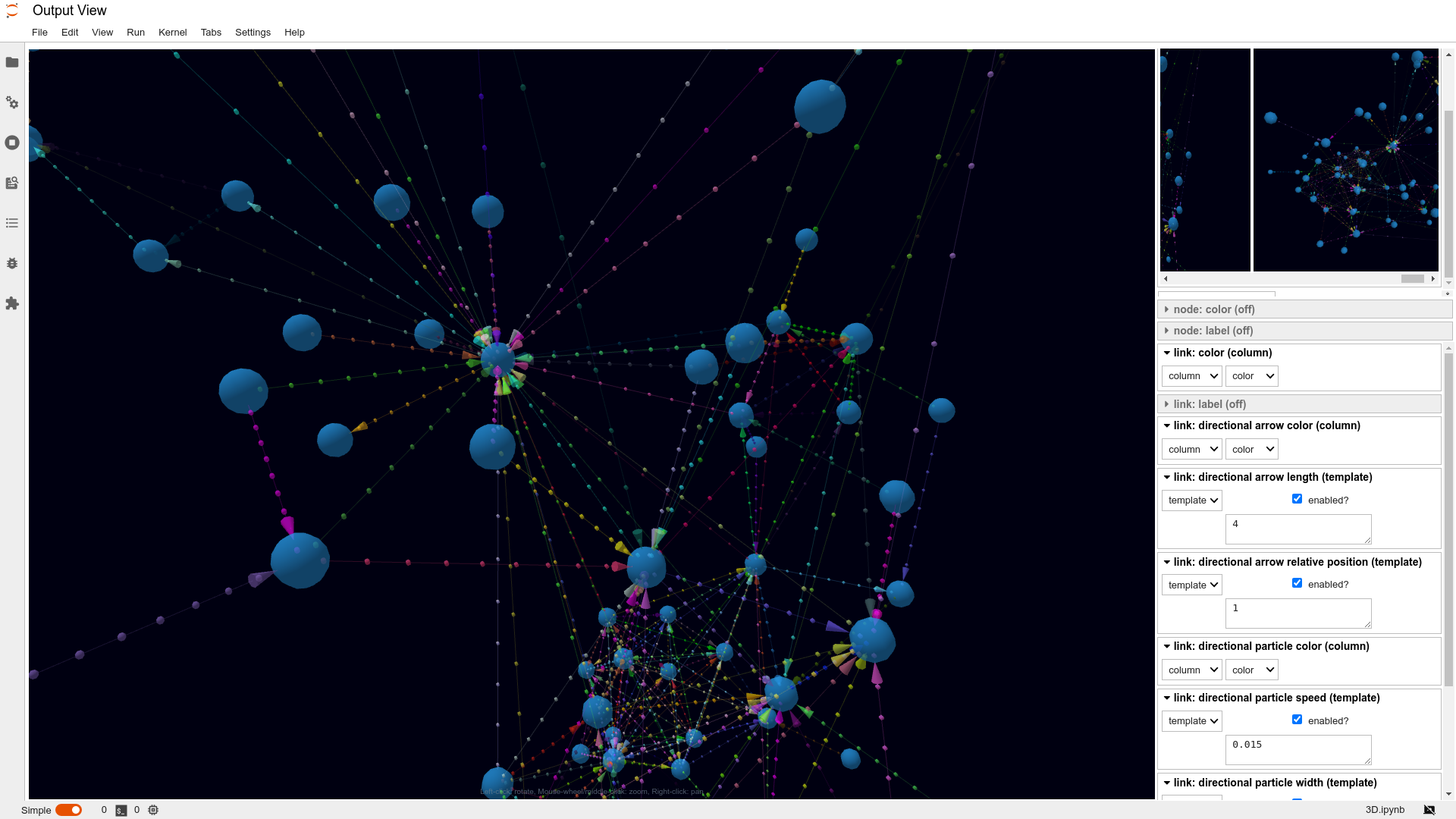This screenshot has height=819, width=1456.
Task: Click the list/outline view icon
Action: [13, 223]
